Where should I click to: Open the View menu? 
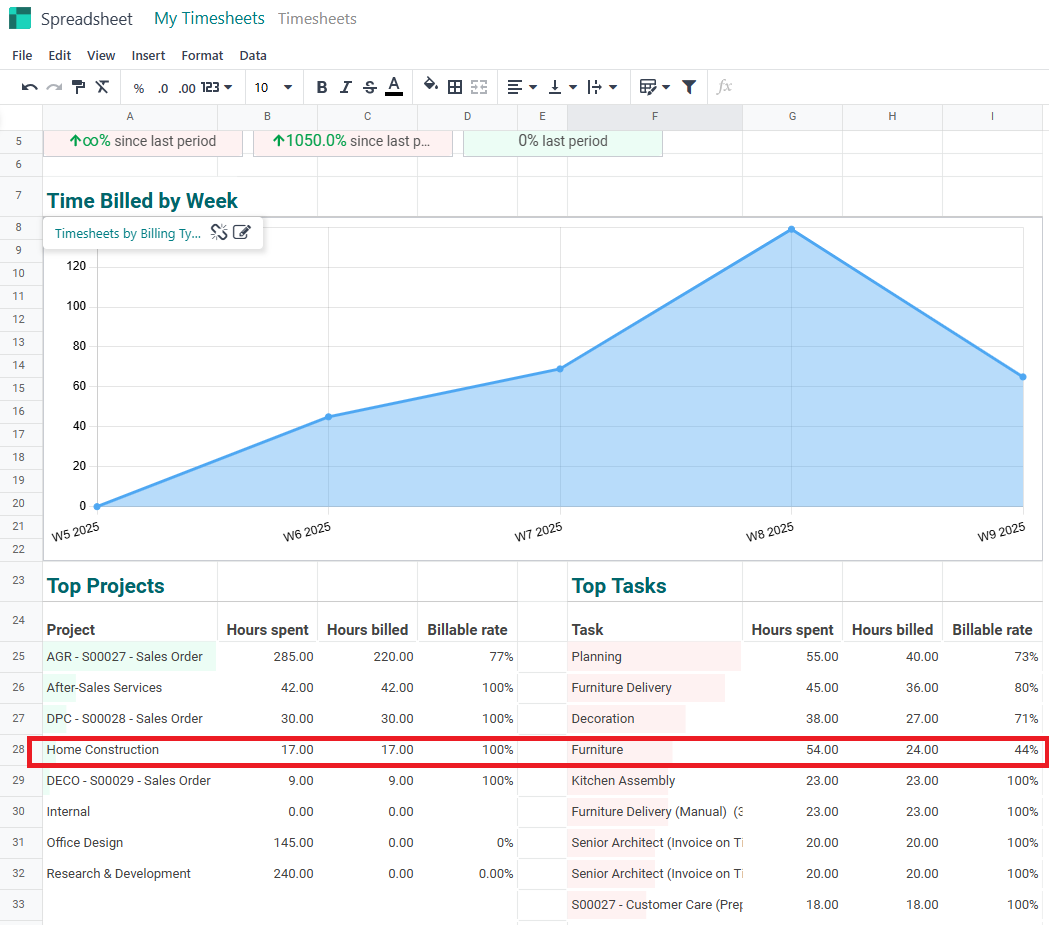[x=101, y=56]
